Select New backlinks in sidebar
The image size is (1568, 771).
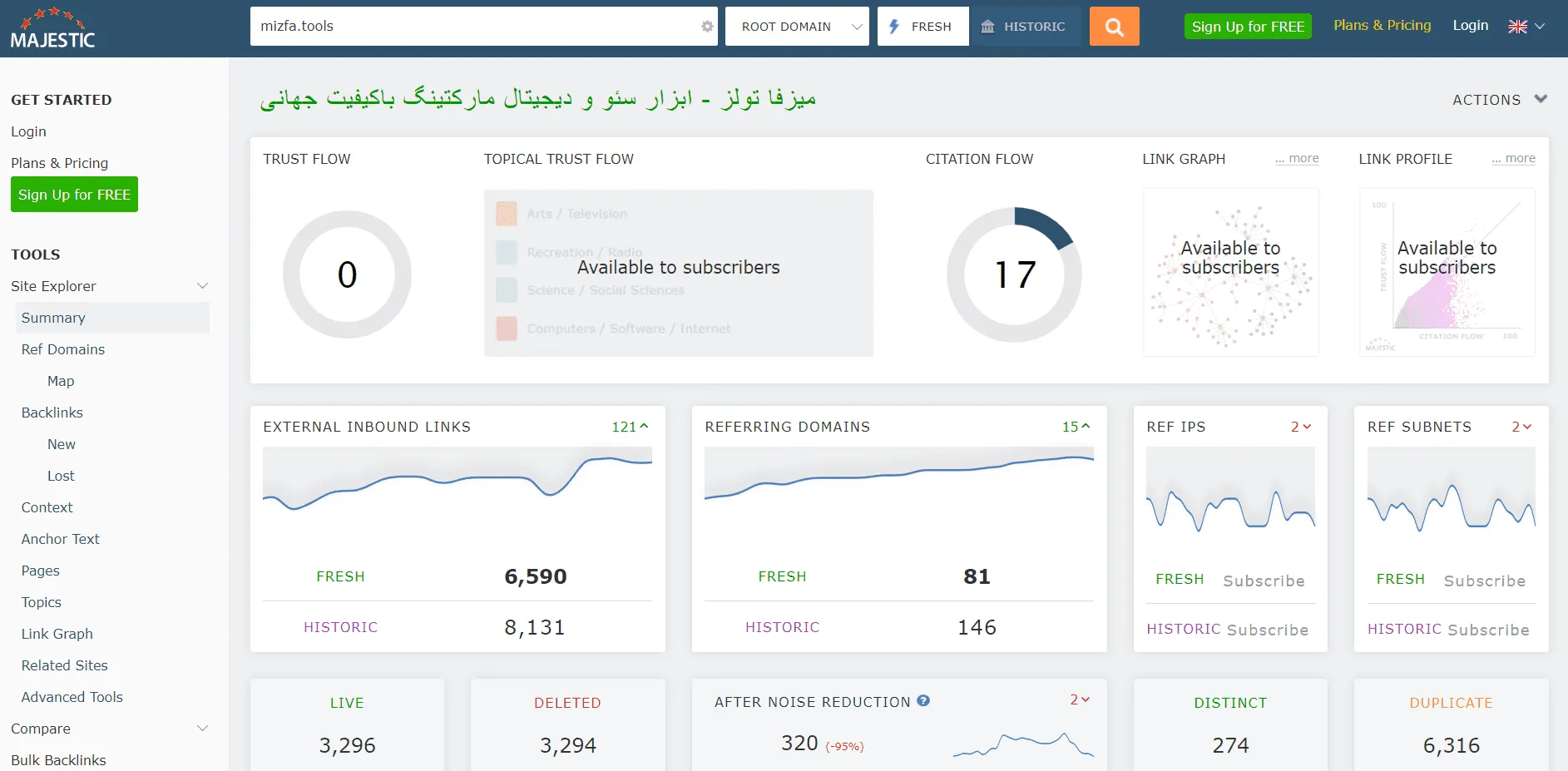tap(62, 444)
